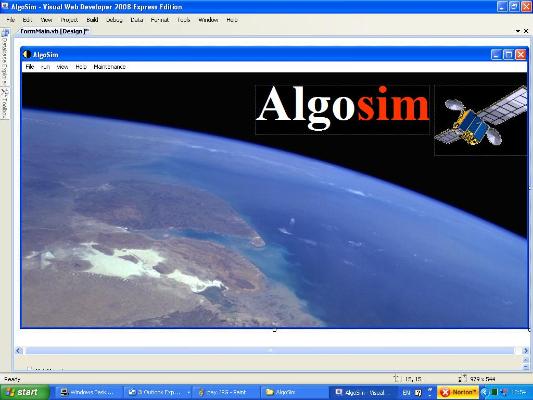This screenshot has width=533, height=400.
Task: Click the AlgoSim form moon icon
Action: pyautogui.click(x=27, y=54)
